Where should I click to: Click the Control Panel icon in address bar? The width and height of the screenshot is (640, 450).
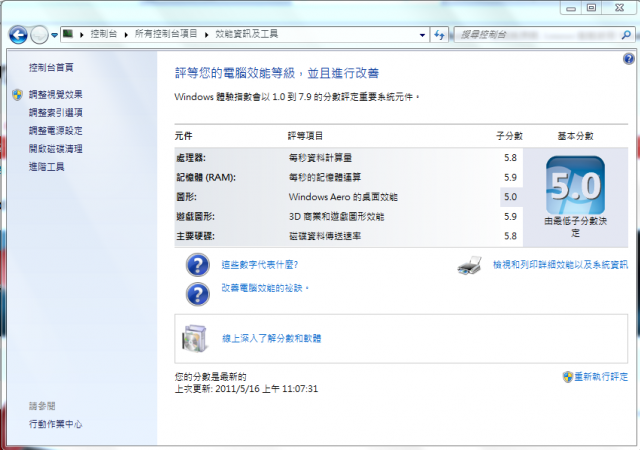[68, 34]
